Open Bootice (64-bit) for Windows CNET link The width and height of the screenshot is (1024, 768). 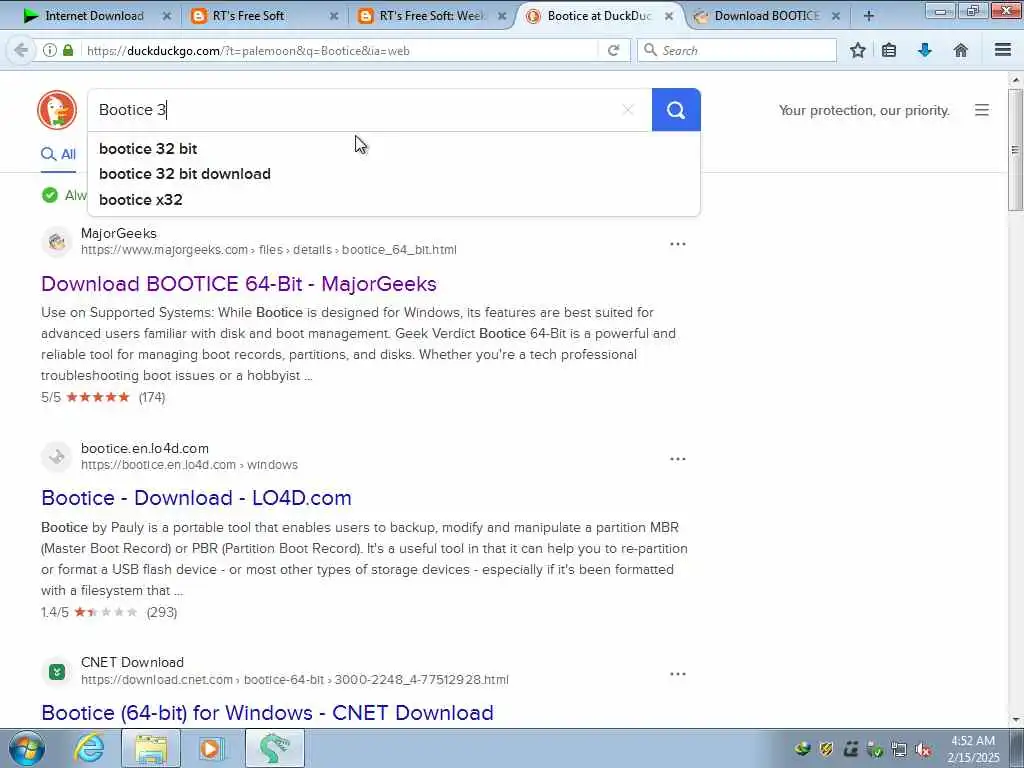(267, 712)
